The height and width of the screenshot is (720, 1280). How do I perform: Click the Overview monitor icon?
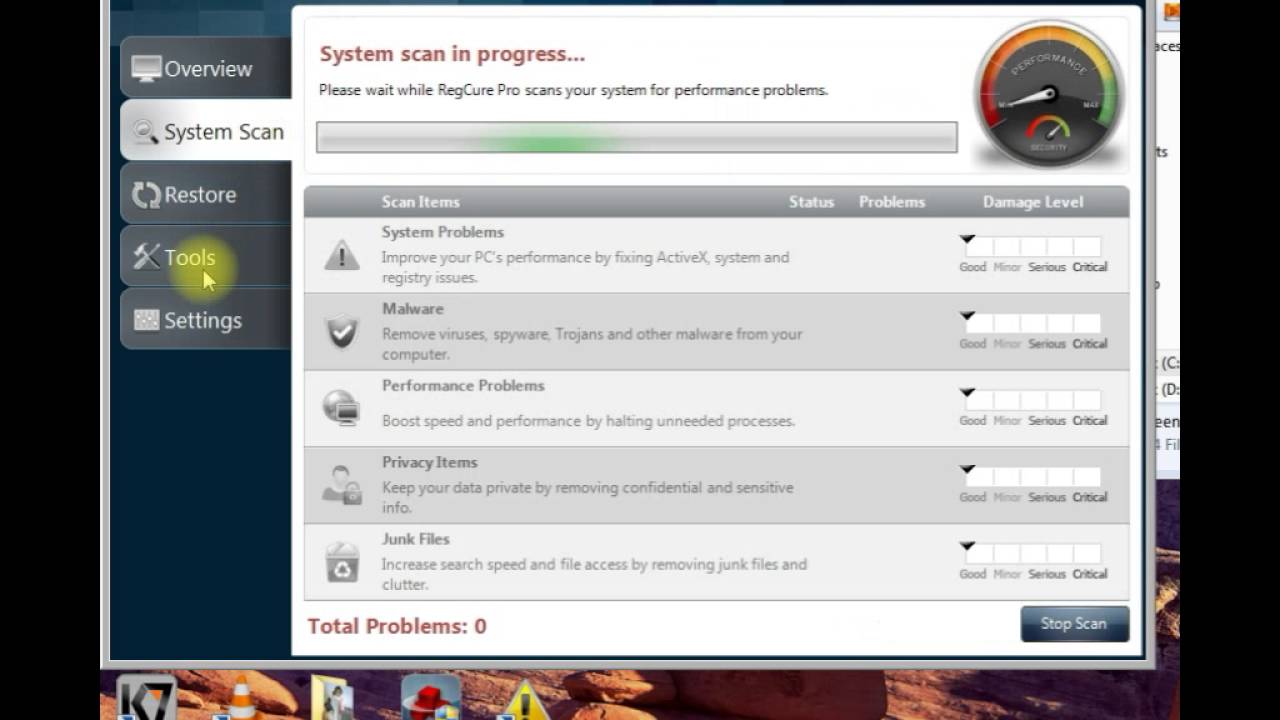(x=146, y=69)
